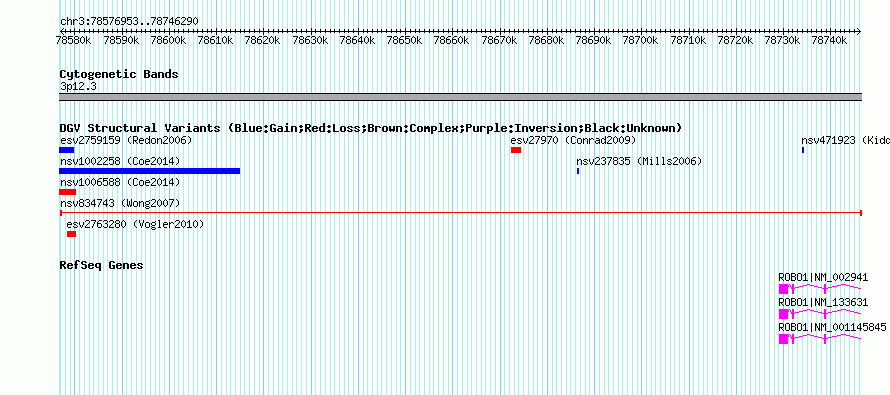Viewport: 890px width, 395px height.
Task: Click the ROBO1|NM_002941 magenta exon block
Action: [x=783, y=289]
